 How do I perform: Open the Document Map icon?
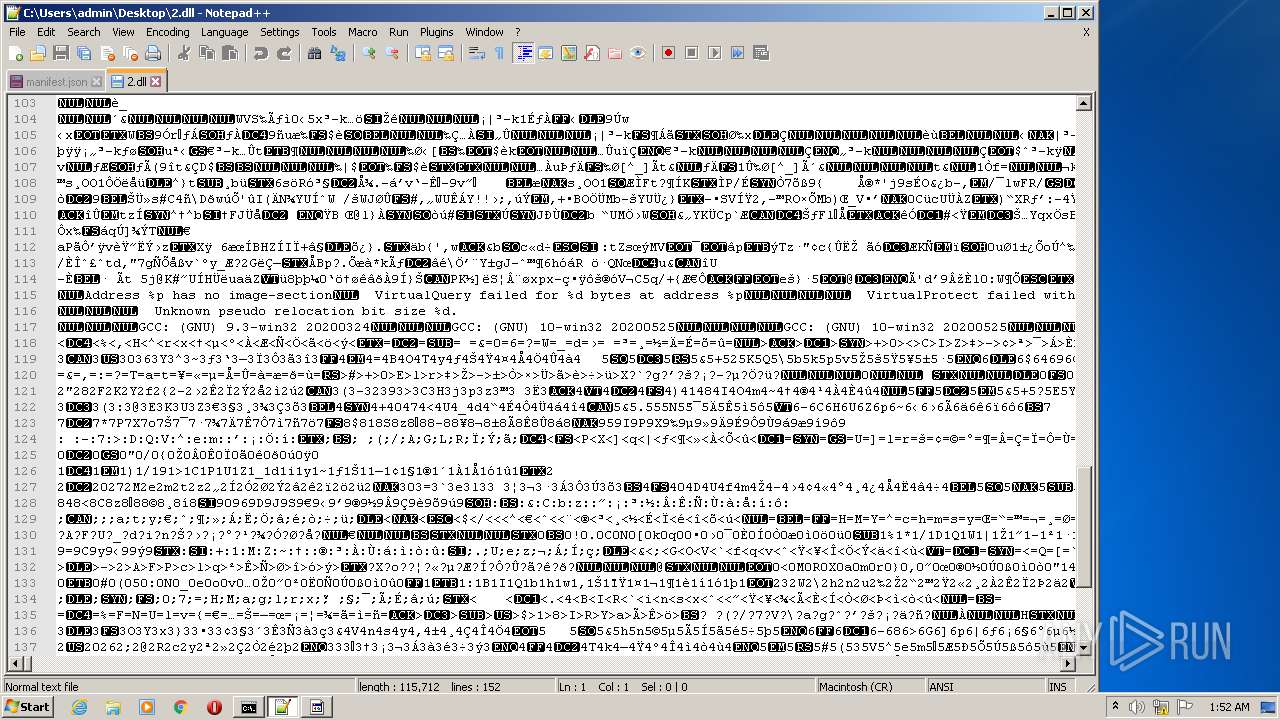click(x=569, y=53)
